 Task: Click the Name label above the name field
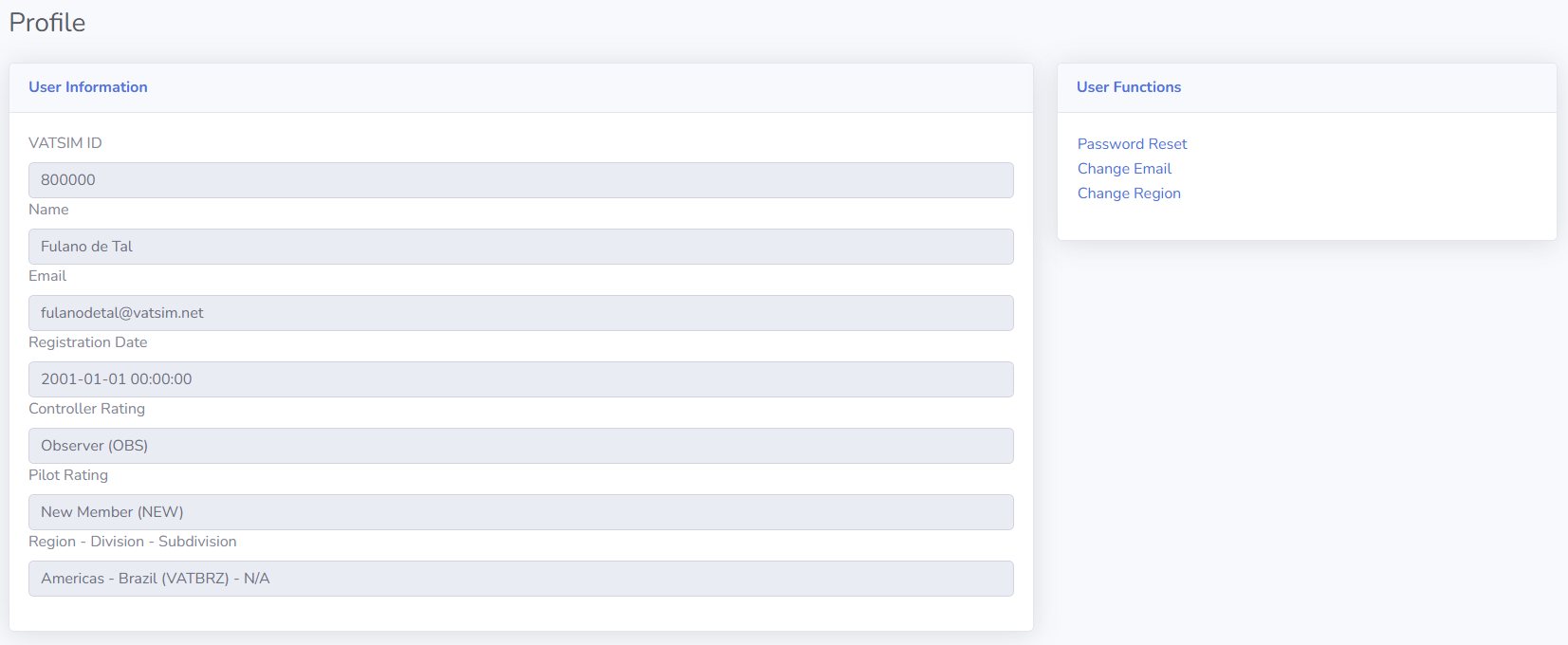(x=48, y=210)
